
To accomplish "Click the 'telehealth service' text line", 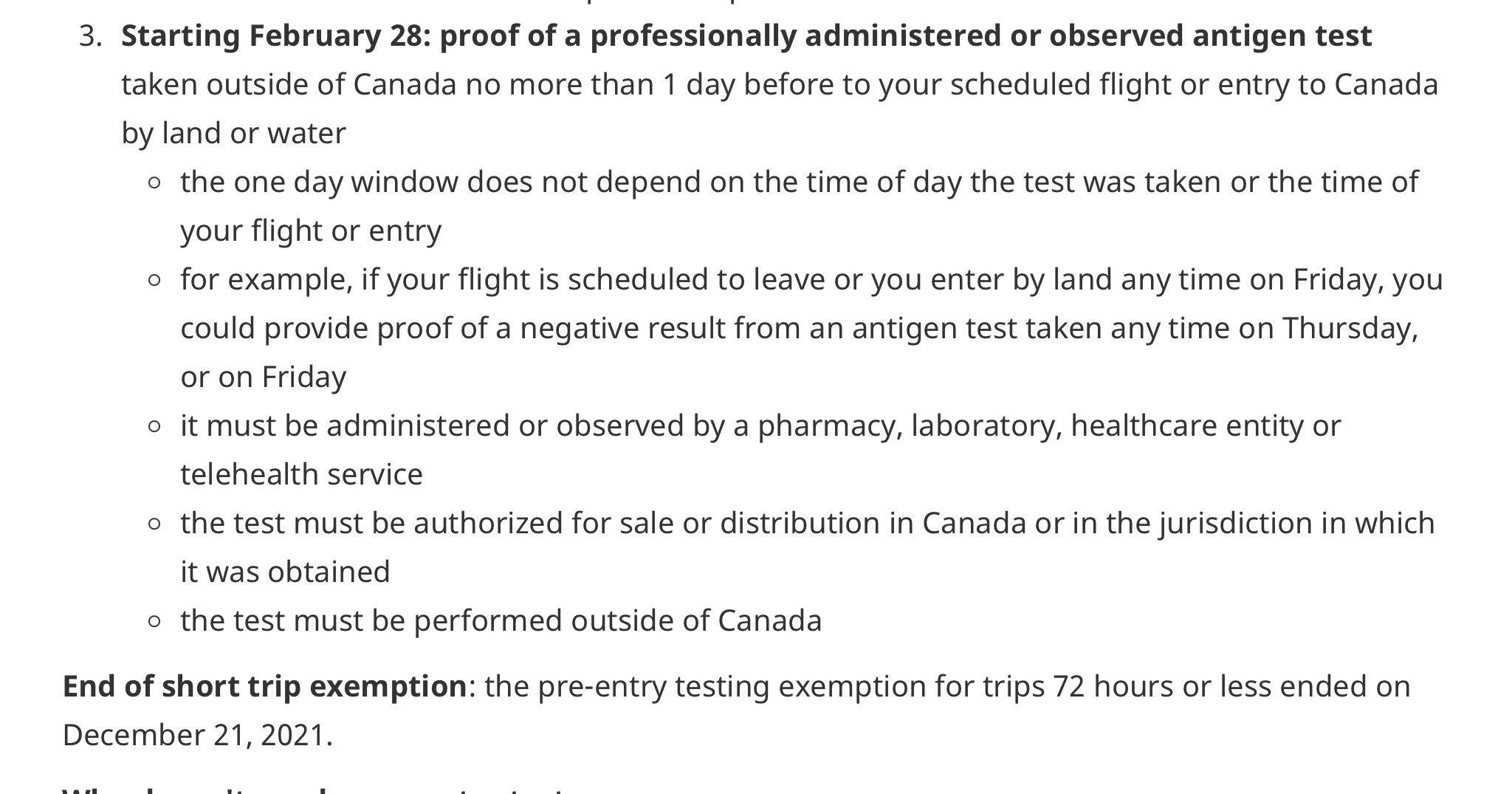I will [301, 474].
